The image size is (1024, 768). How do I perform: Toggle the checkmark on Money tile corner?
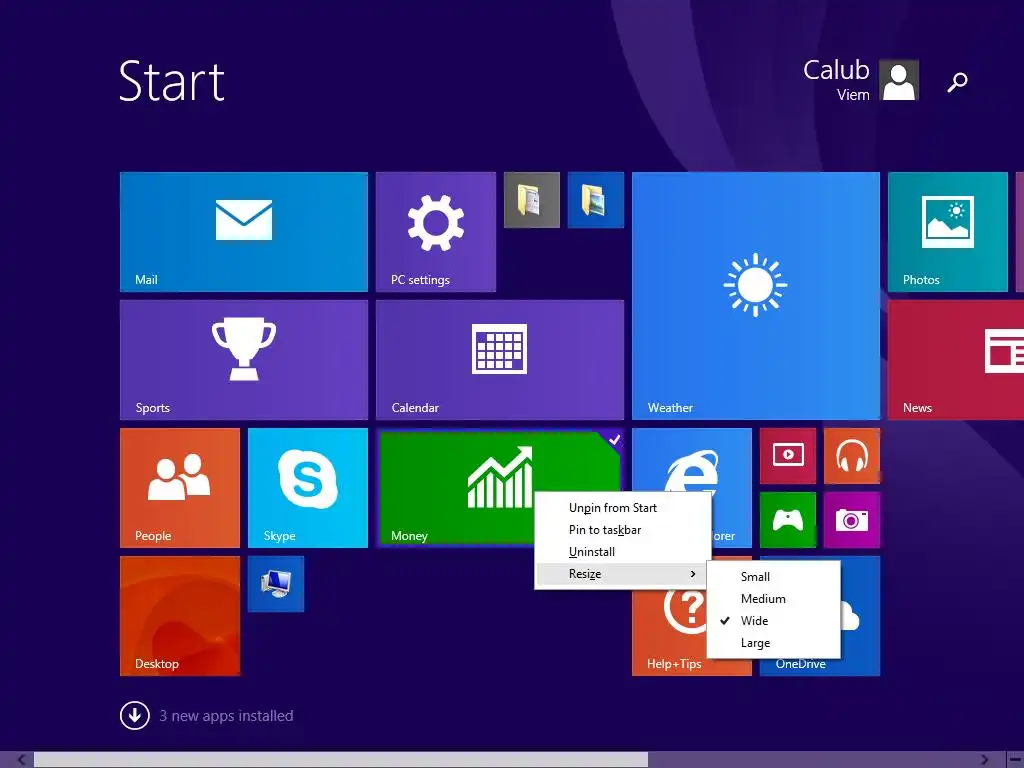614,440
